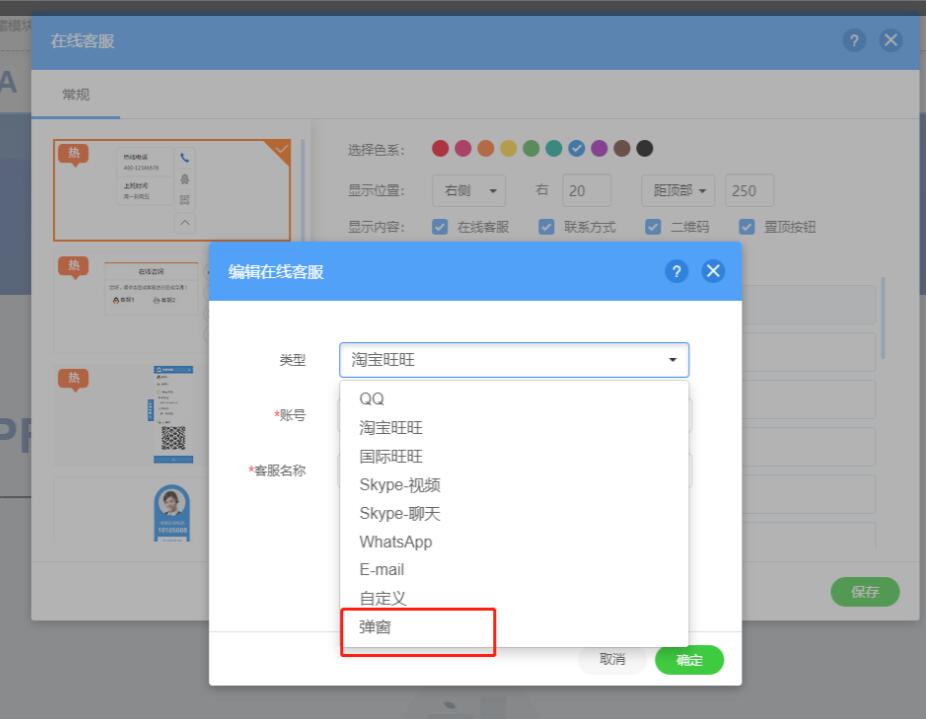Image resolution: width=926 pixels, height=719 pixels.
Task: Open help from the 在线客服 window header
Action: click(854, 40)
